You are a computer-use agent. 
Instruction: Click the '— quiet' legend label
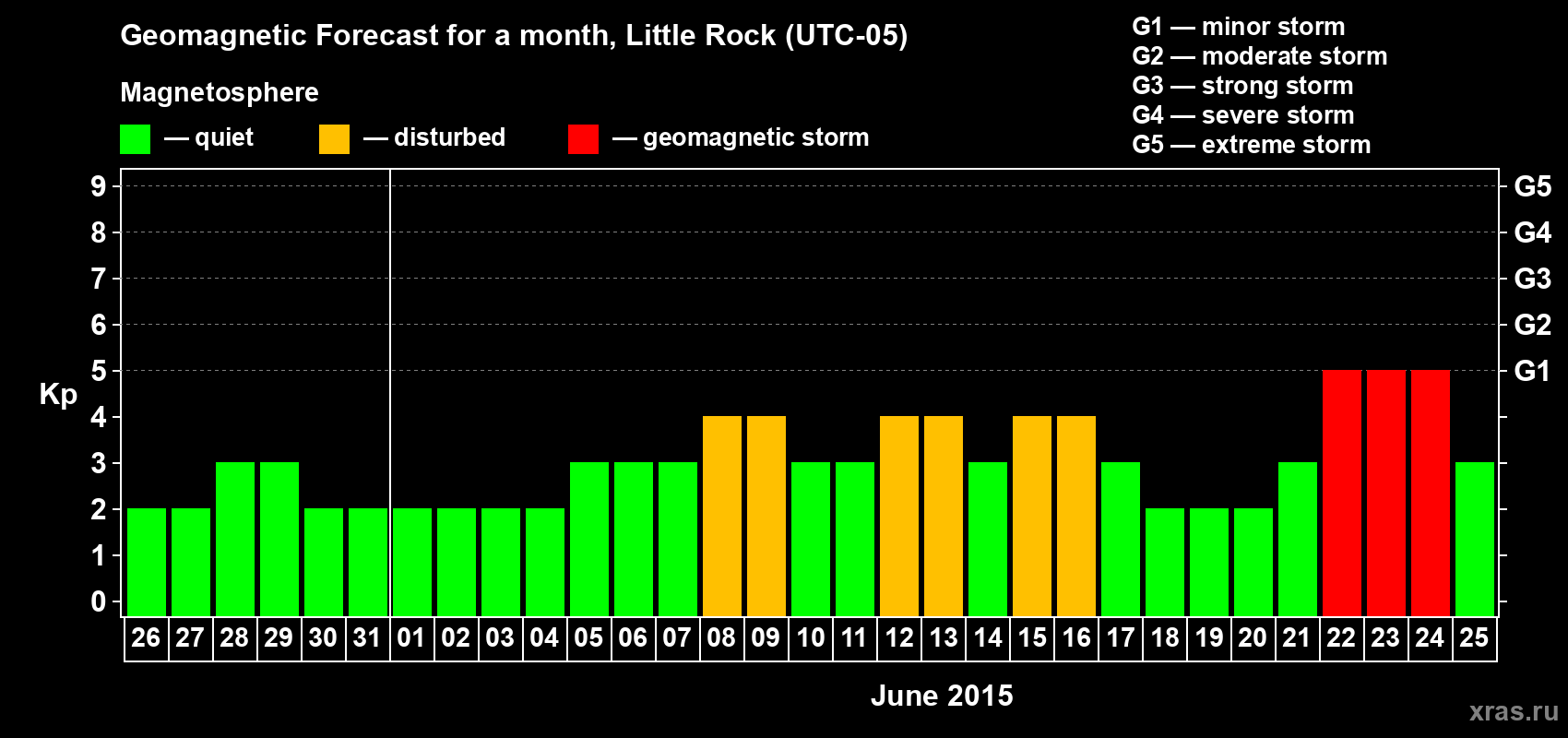pyautogui.click(x=208, y=137)
